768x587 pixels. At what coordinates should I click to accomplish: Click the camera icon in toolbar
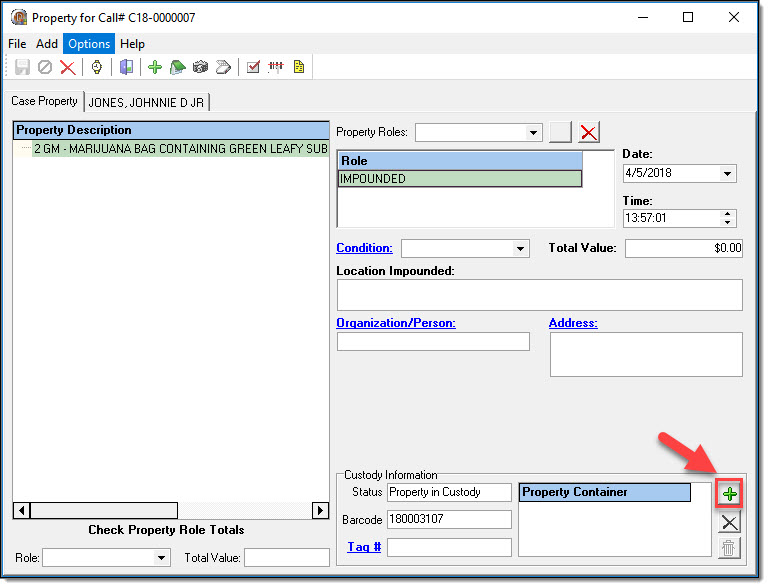tap(200, 67)
